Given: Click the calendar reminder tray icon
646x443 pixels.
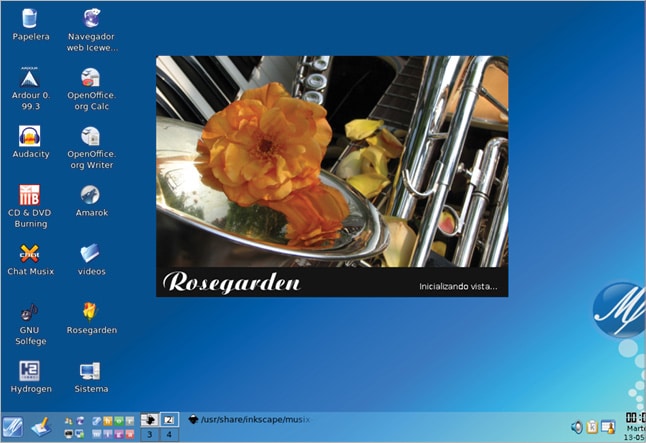Looking at the screenshot, I should point(608,427).
